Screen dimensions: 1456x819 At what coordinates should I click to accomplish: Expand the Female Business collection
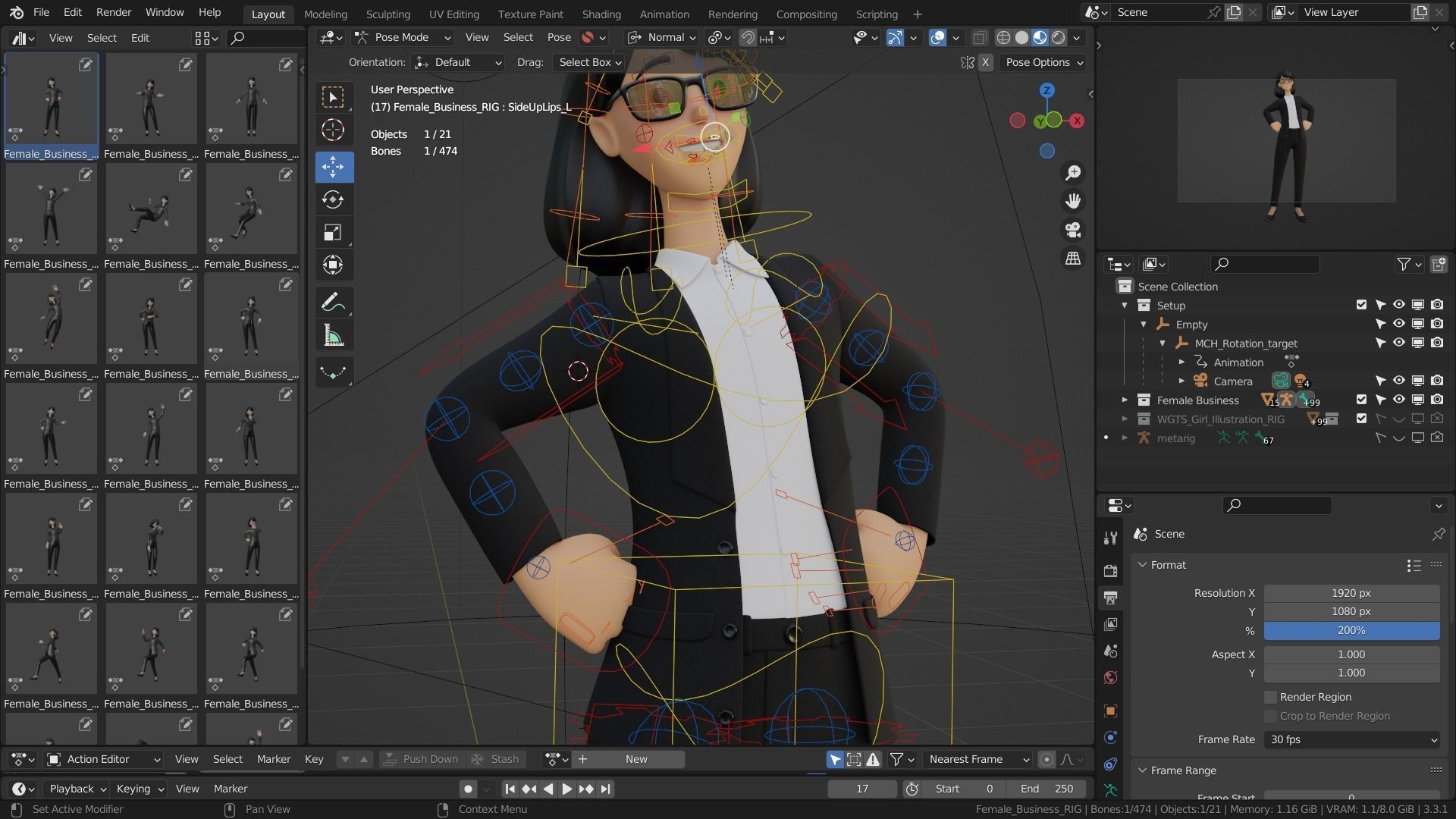click(1125, 400)
